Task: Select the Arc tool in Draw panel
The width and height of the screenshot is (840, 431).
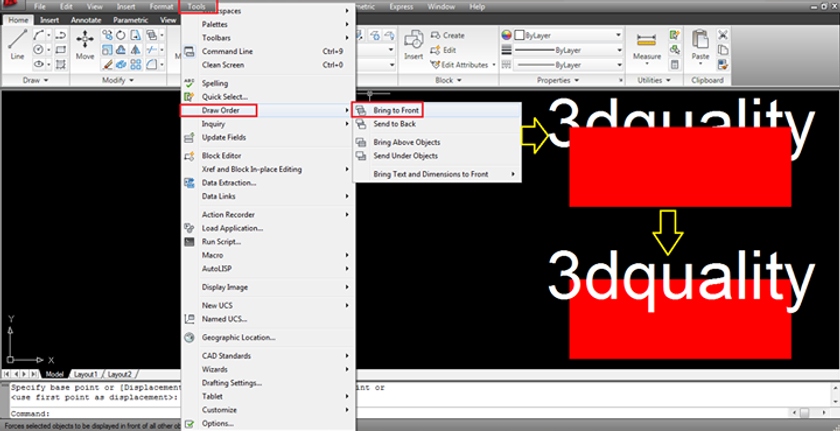Action: click(x=38, y=35)
